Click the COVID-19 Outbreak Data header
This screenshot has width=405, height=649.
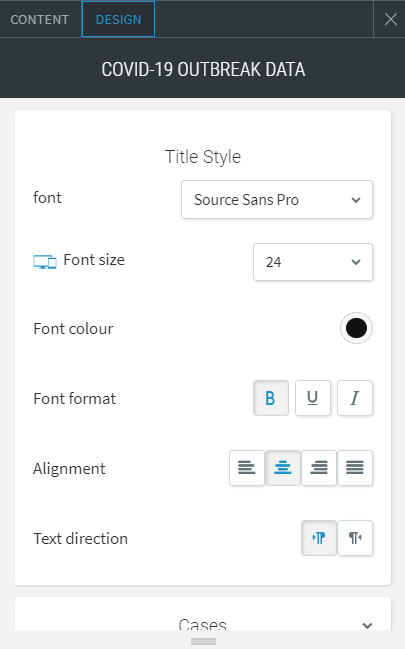tap(203, 69)
